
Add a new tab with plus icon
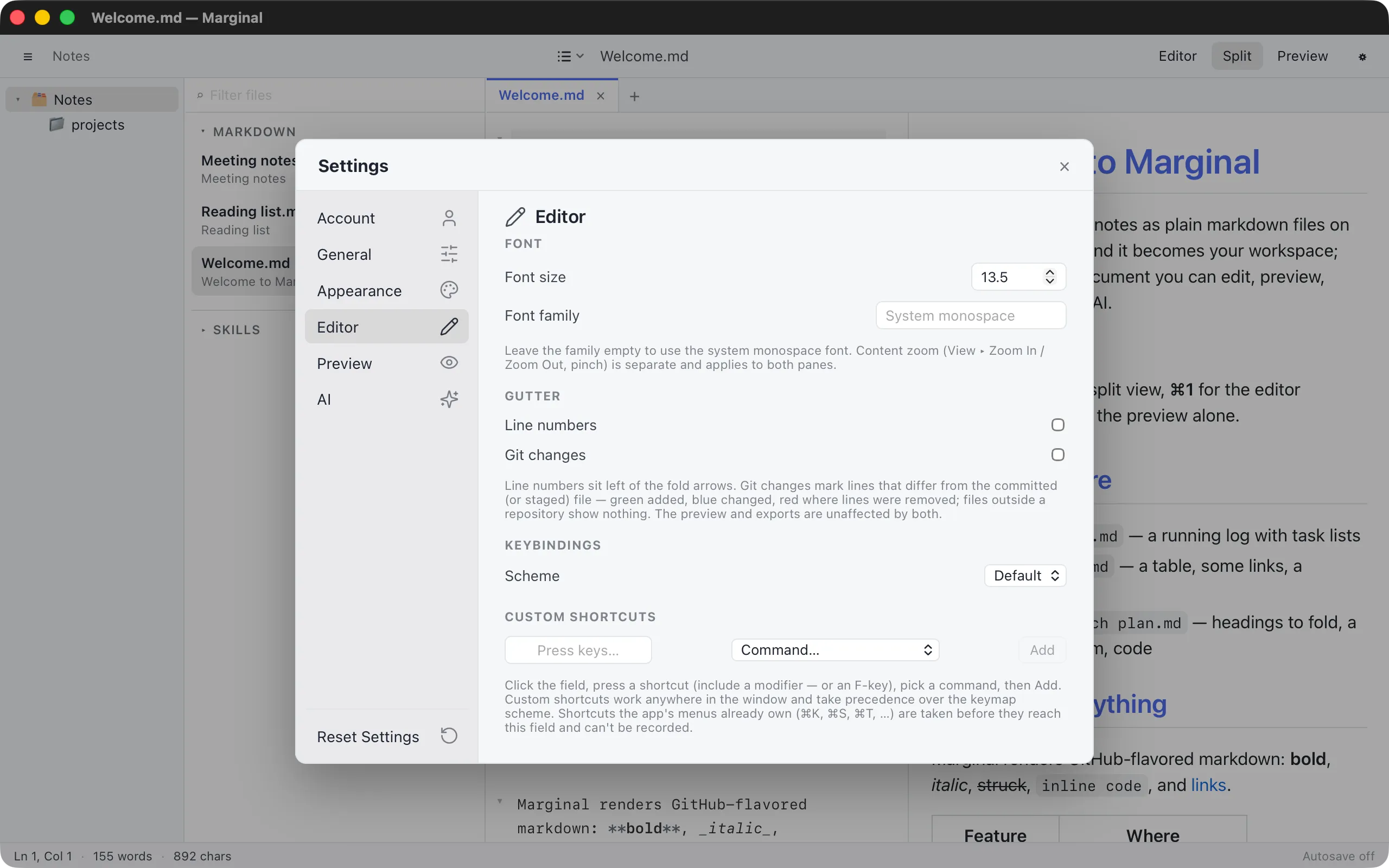[x=634, y=97]
